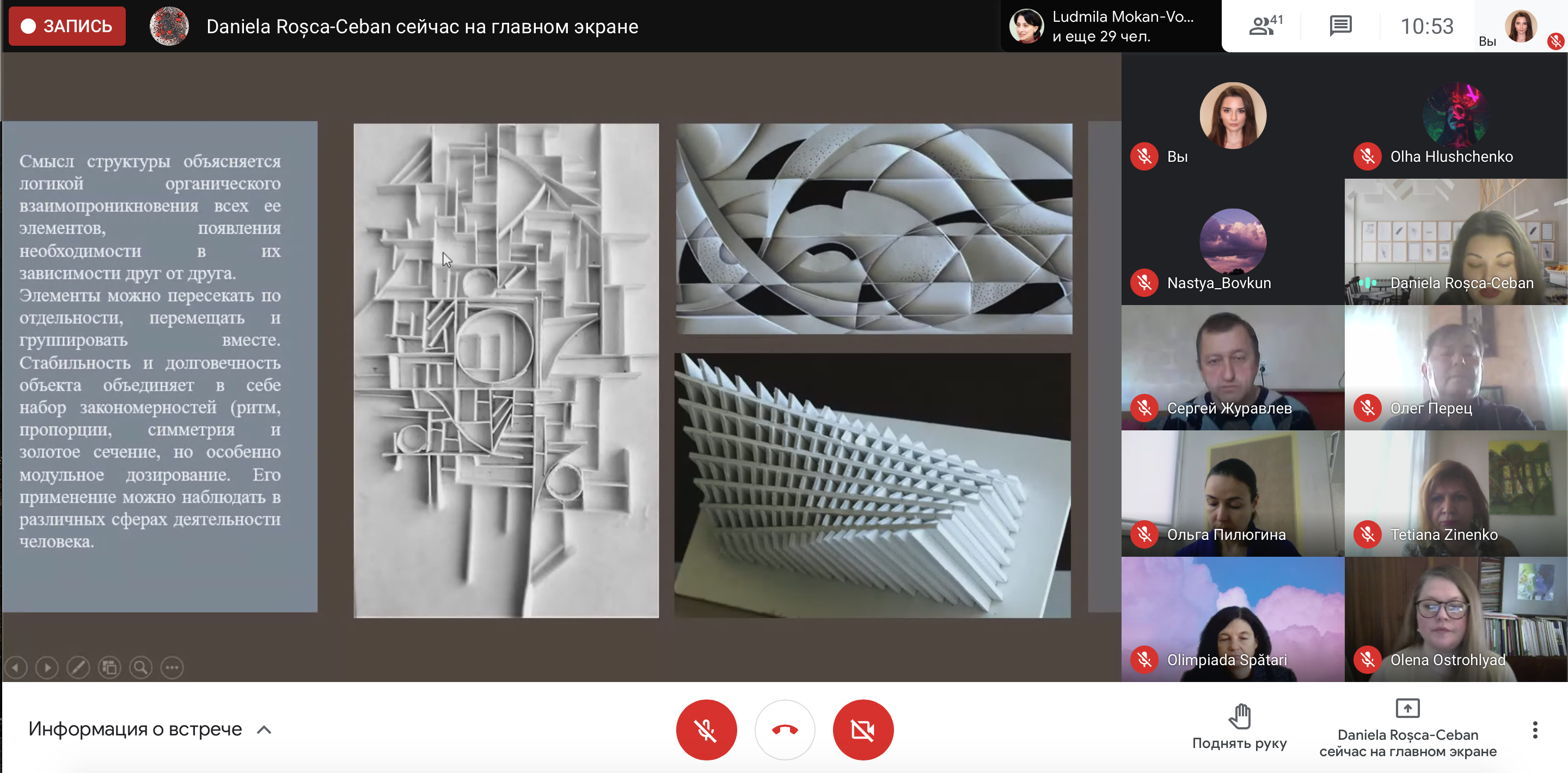This screenshot has width=1568, height=773.
Task: Select Olena Ostrohlyad's video tile
Action: pyautogui.click(x=1455, y=618)
